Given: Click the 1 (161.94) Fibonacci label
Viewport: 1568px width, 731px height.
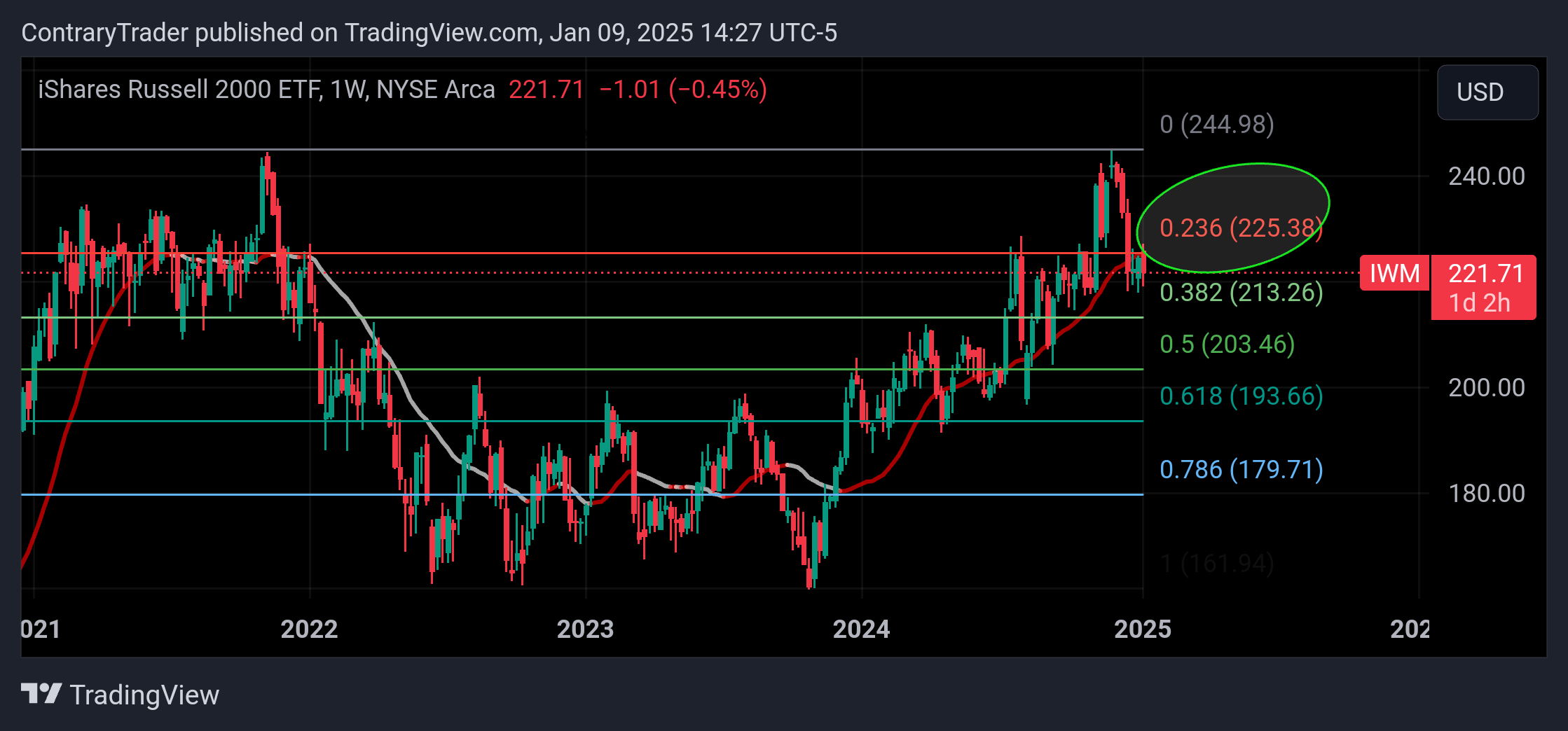Looking at the screenshot, I should pos(1216,564).
